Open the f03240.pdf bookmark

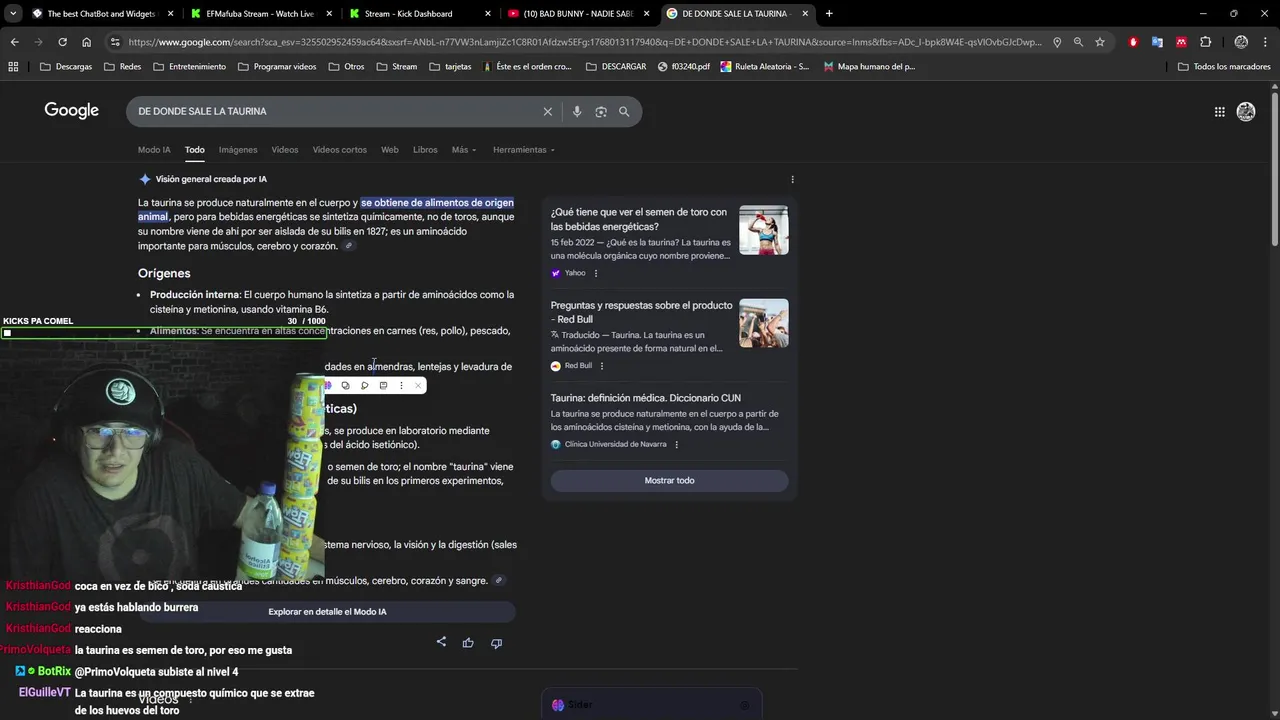point(684,66)
